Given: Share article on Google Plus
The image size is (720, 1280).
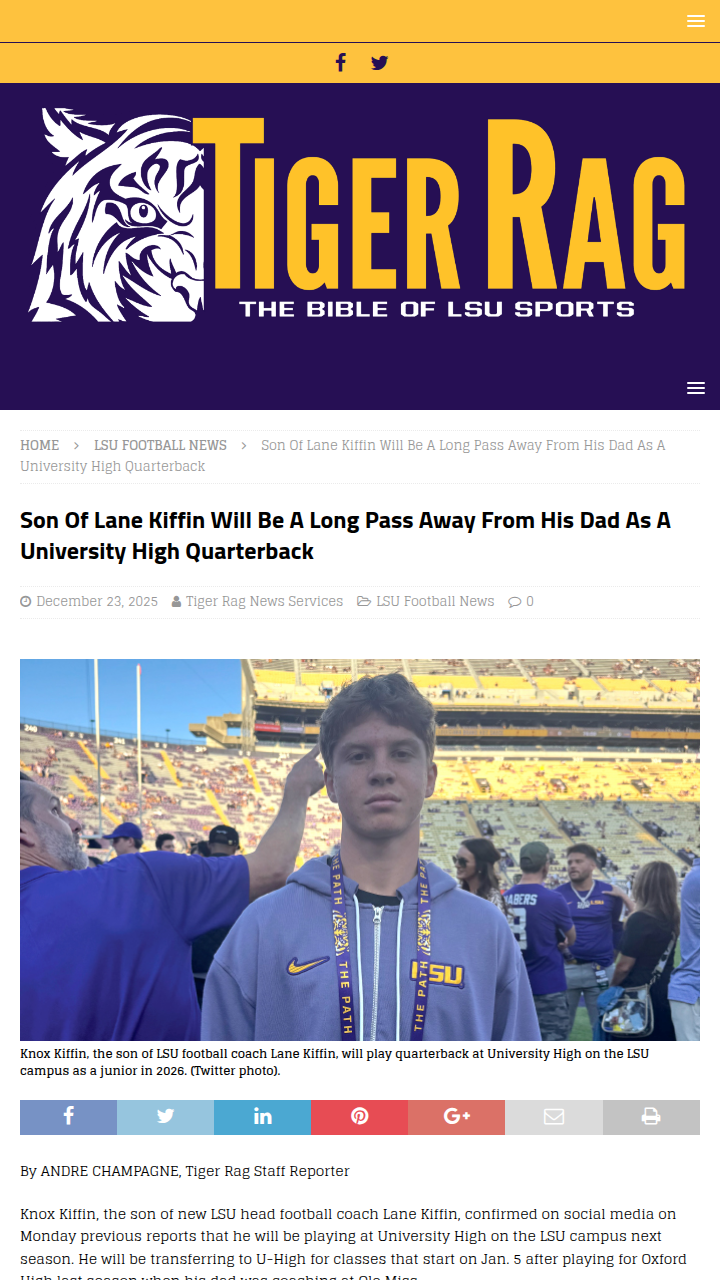Looking at the screenshot, I should tap(456, 1117).
